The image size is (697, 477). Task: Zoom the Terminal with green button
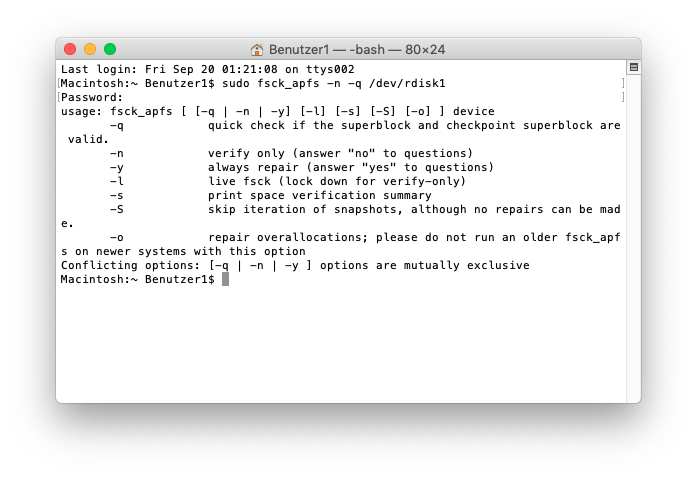coord(110,49)
